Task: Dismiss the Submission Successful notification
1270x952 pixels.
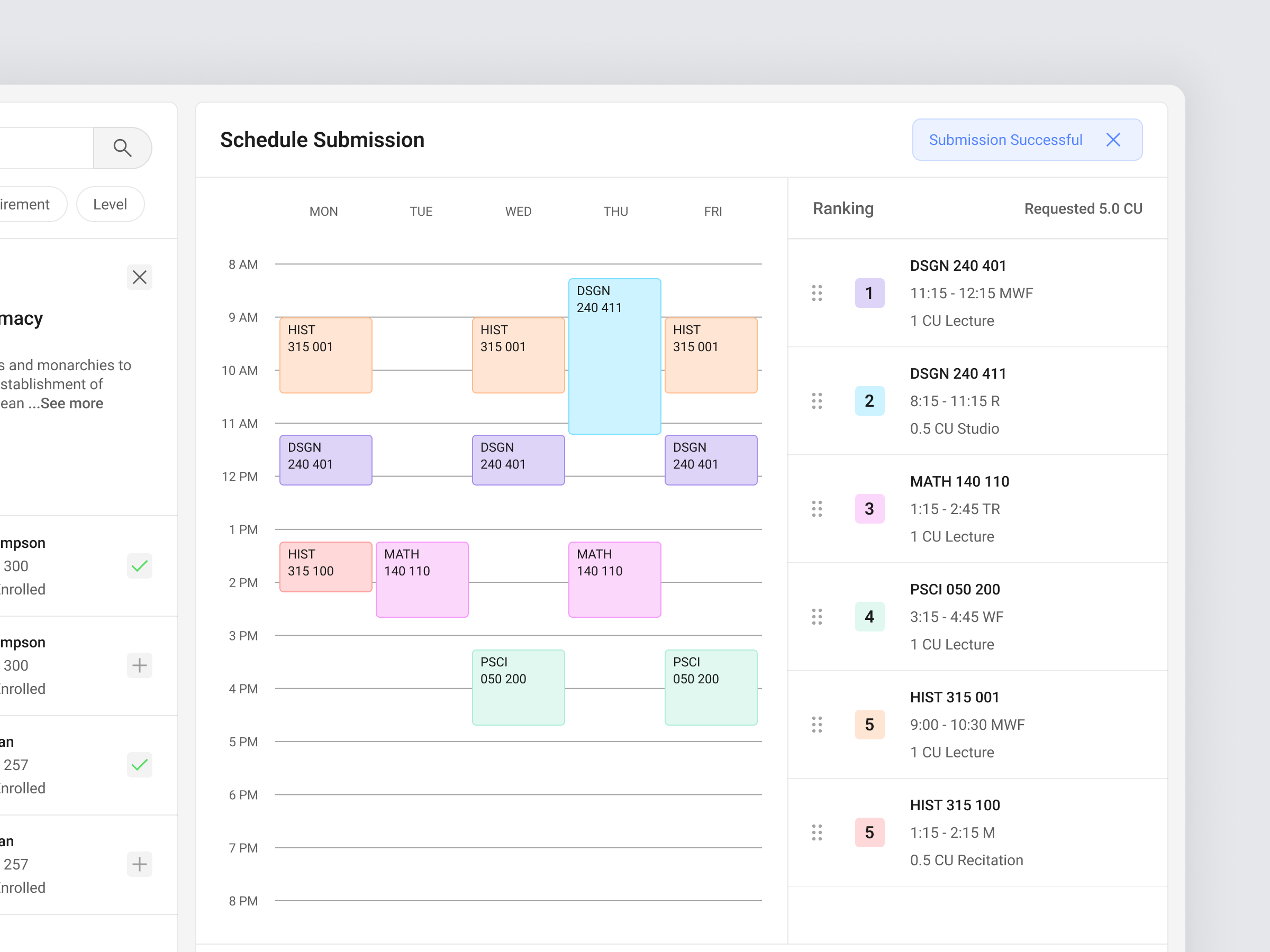Action: point(1113,140)
